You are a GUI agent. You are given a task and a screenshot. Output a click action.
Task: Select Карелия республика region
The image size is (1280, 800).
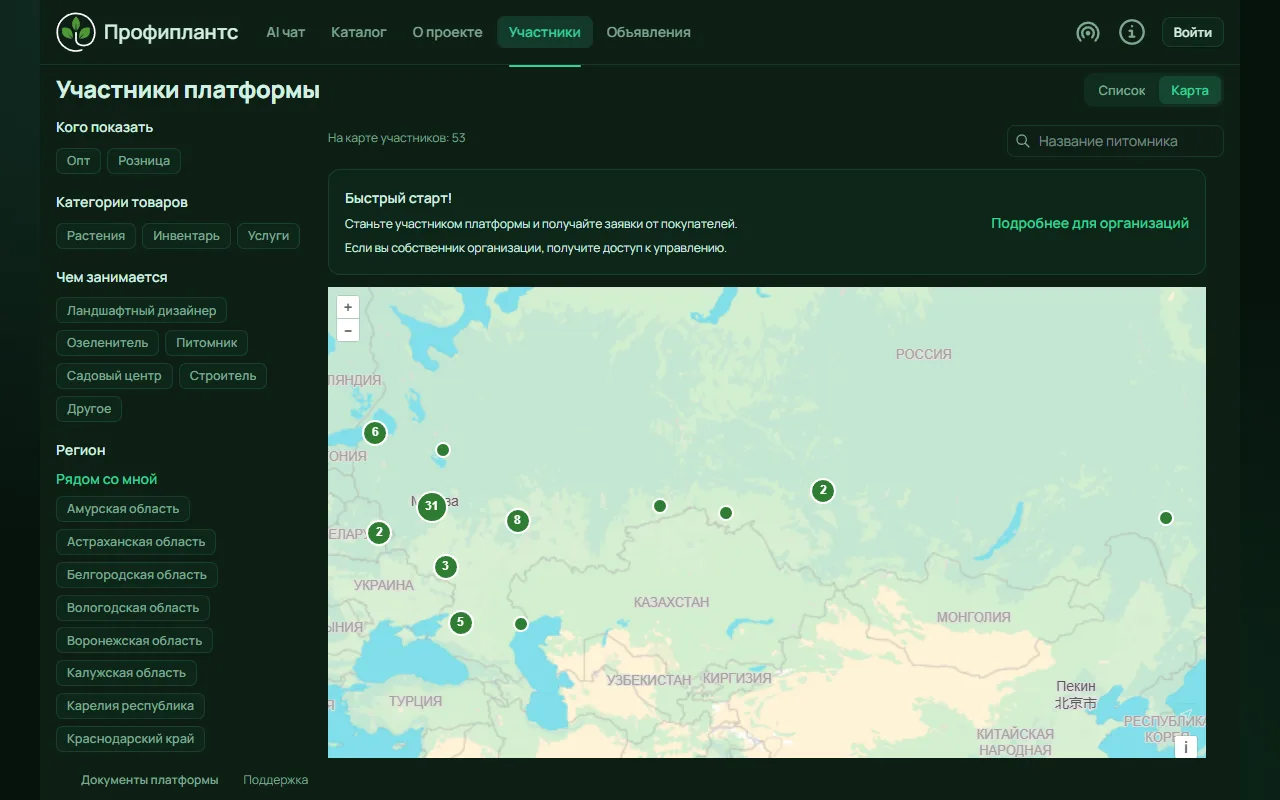click(131, 706)
